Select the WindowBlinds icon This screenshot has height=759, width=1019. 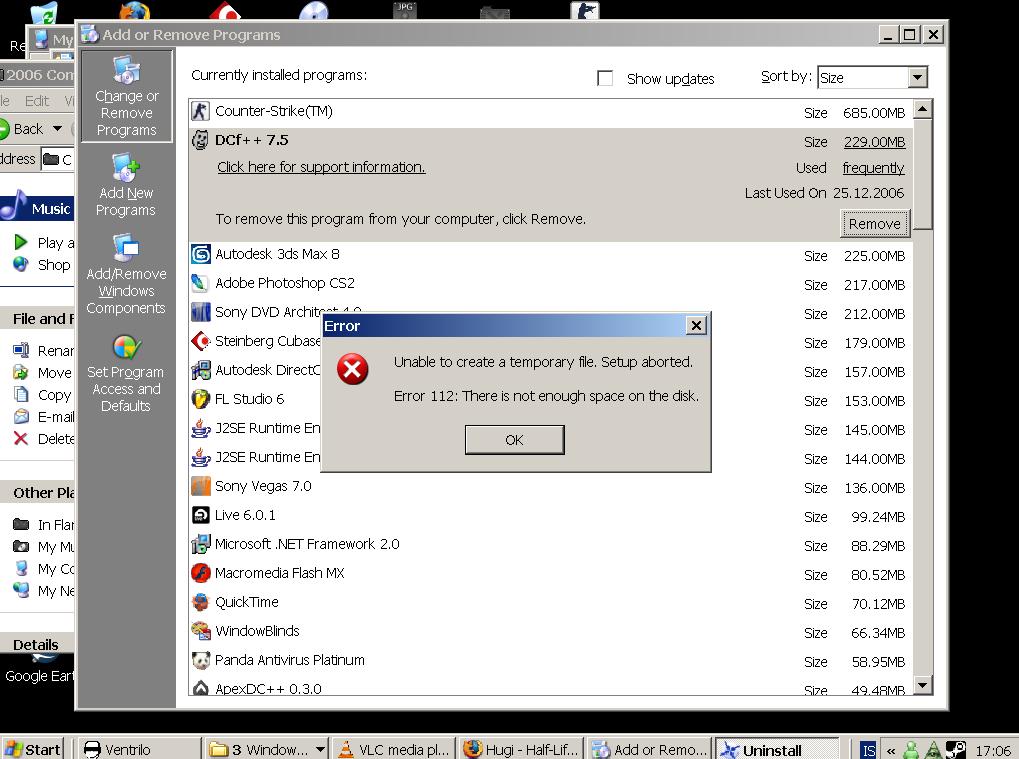pos(200,631)
